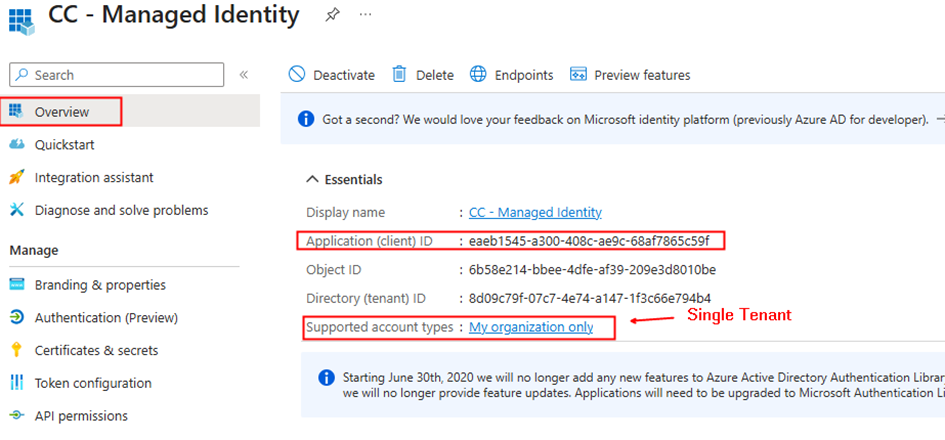Open Token configuration
Screen dimensions: 945x440
pyautogui.click(x=93, y=383)
